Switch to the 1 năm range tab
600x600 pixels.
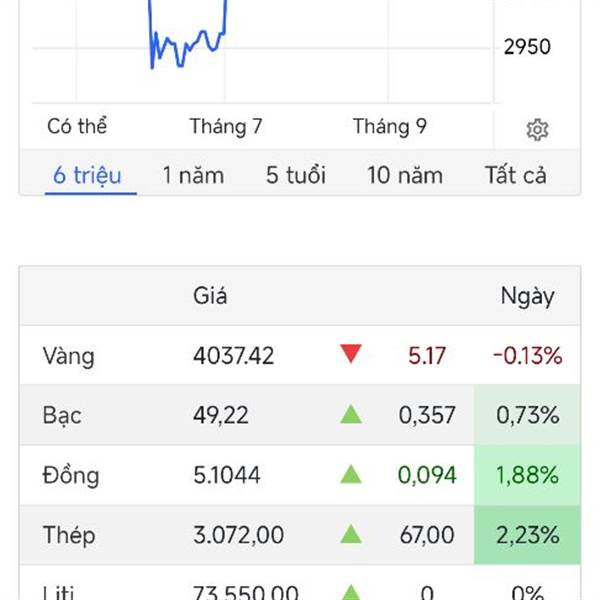(193, 176)
